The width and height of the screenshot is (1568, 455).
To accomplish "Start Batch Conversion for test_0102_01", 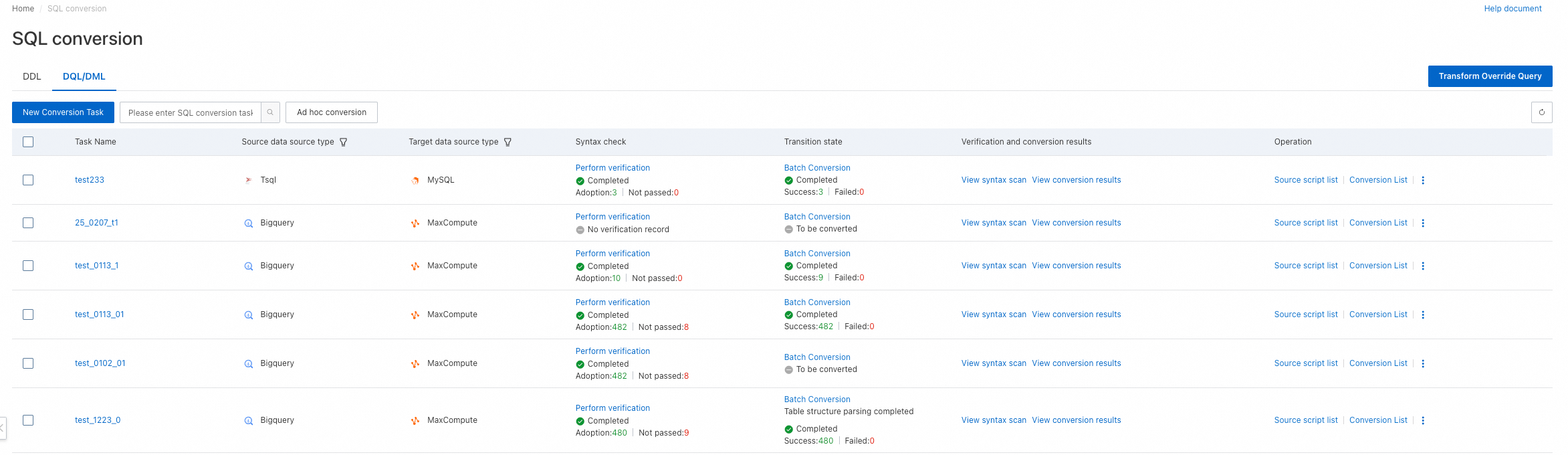I will pyautogui.click(x=817, y=357).
